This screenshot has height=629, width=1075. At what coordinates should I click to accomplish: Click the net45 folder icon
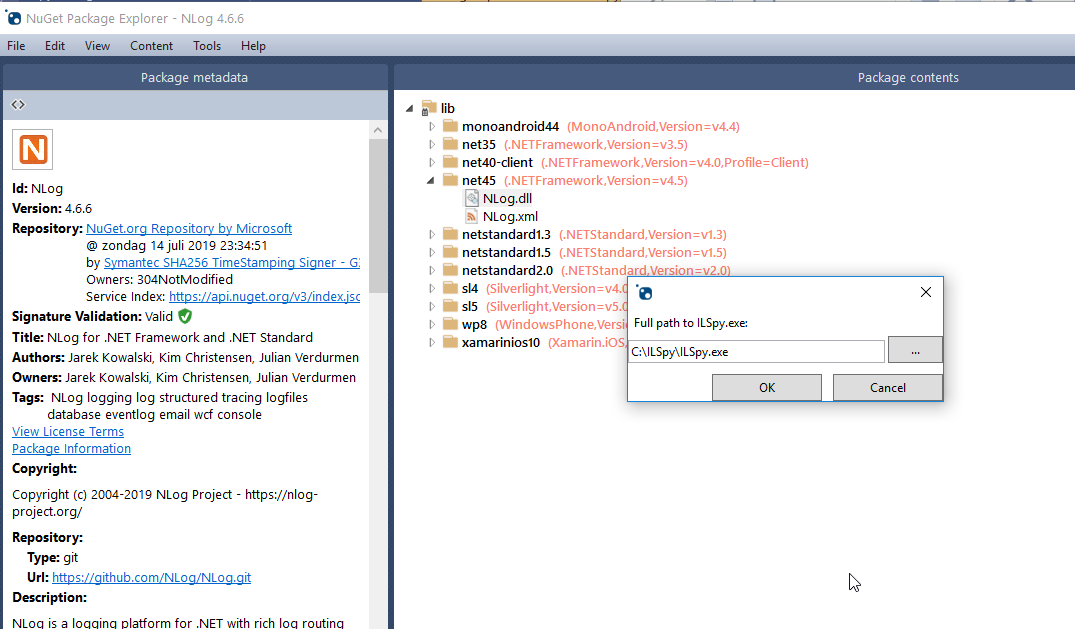tap(450, 180)
